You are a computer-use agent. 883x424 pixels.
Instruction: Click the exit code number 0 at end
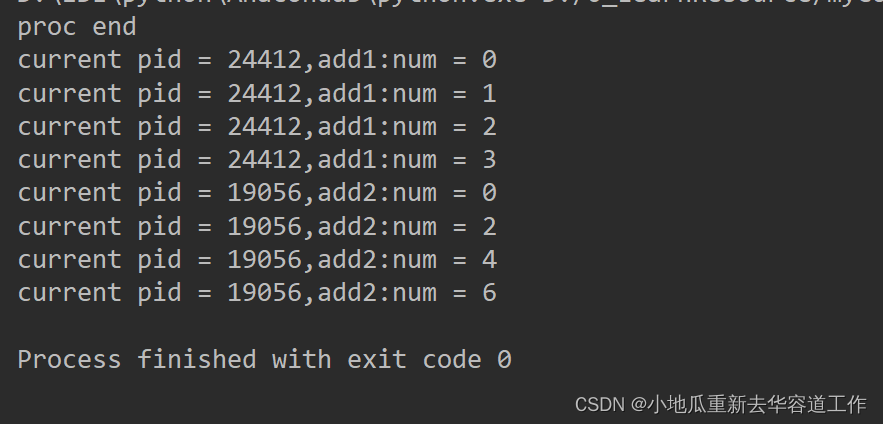504,359
